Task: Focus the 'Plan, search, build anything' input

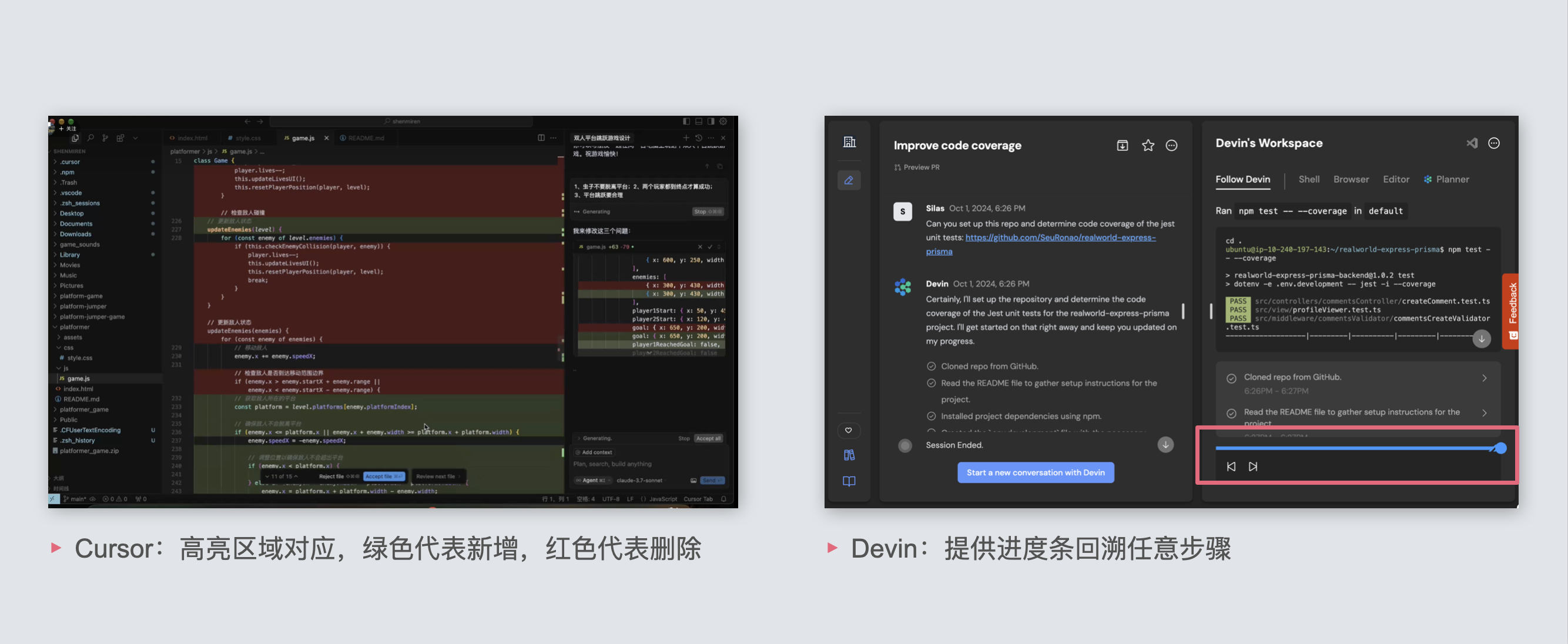Action: click(x=649, y=464)
